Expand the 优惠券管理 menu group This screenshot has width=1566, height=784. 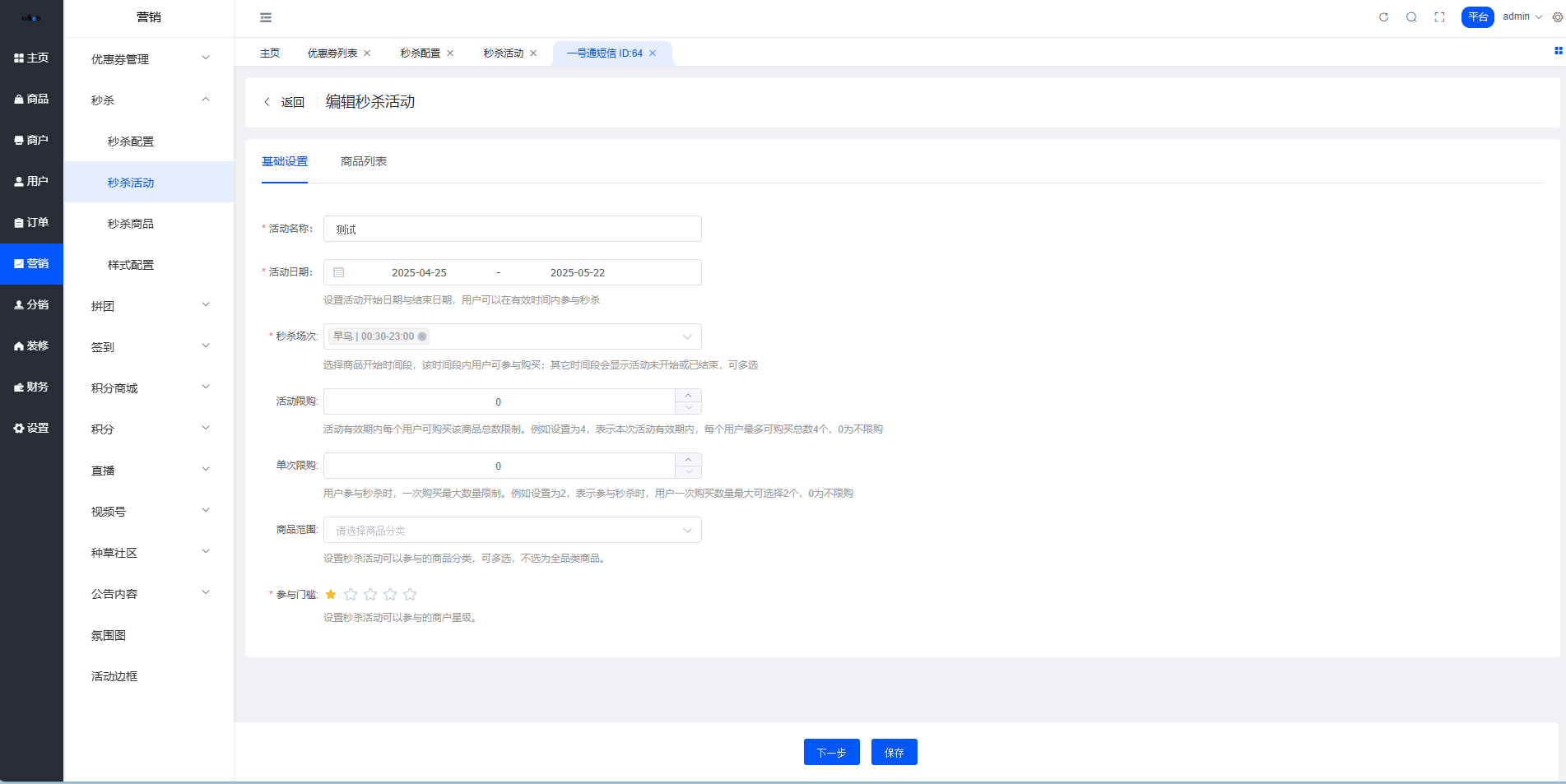[x=148, y=59]
